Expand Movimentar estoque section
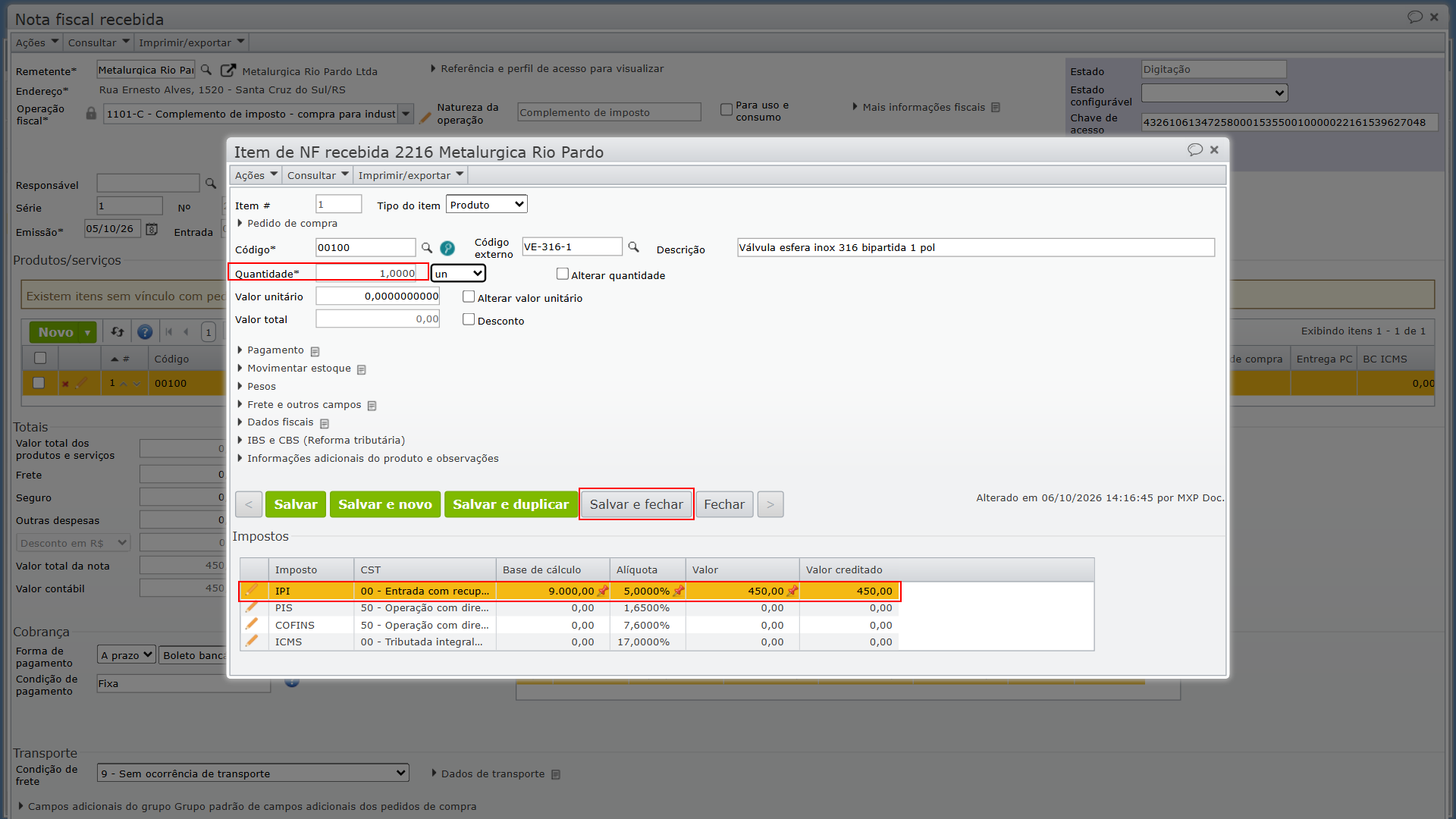This screenshot has height=819, width=1456. (293, 369)
